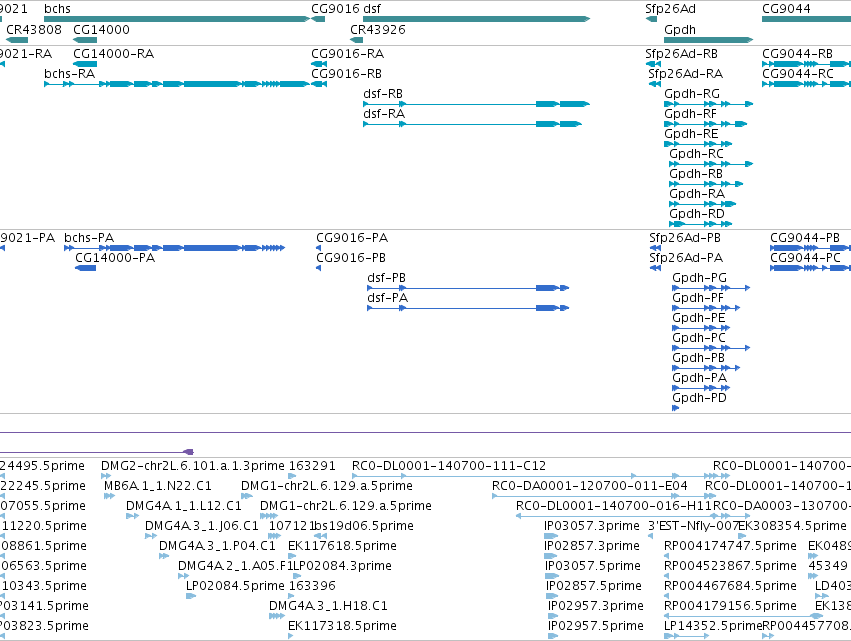Open the Gpdh-RA transcript label

tap(697, 194)
